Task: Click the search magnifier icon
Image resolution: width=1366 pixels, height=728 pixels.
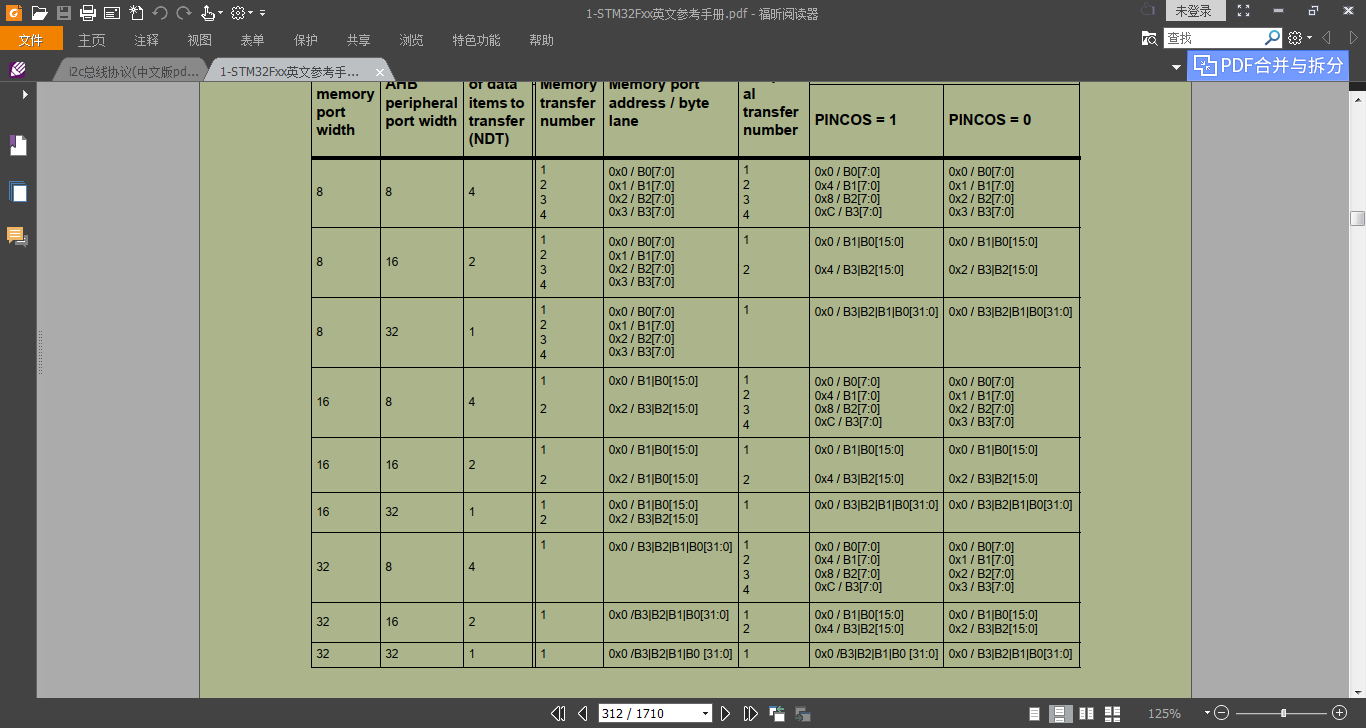Action: tap(1272, 38)
